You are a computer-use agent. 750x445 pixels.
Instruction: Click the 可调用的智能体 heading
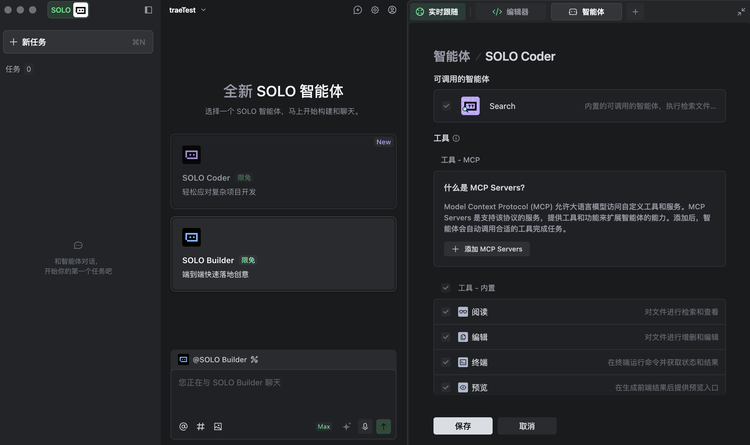461,79
